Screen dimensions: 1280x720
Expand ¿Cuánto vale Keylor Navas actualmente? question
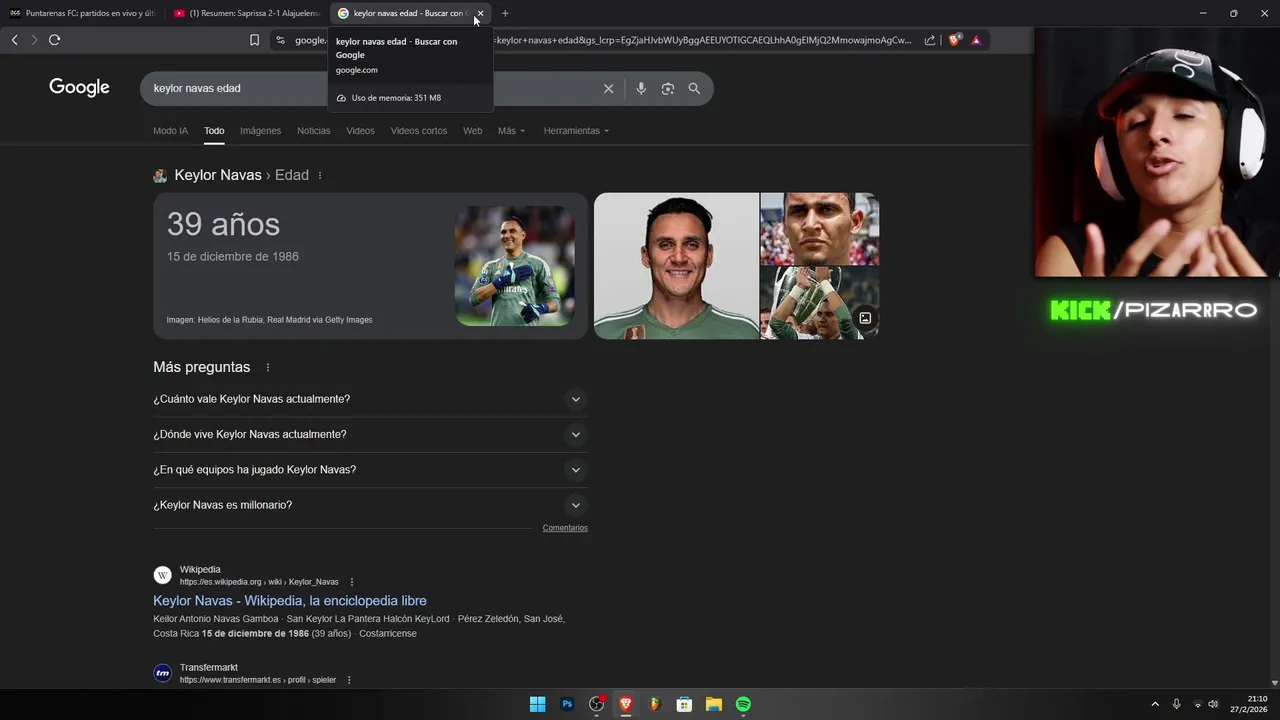pos(370,399)
